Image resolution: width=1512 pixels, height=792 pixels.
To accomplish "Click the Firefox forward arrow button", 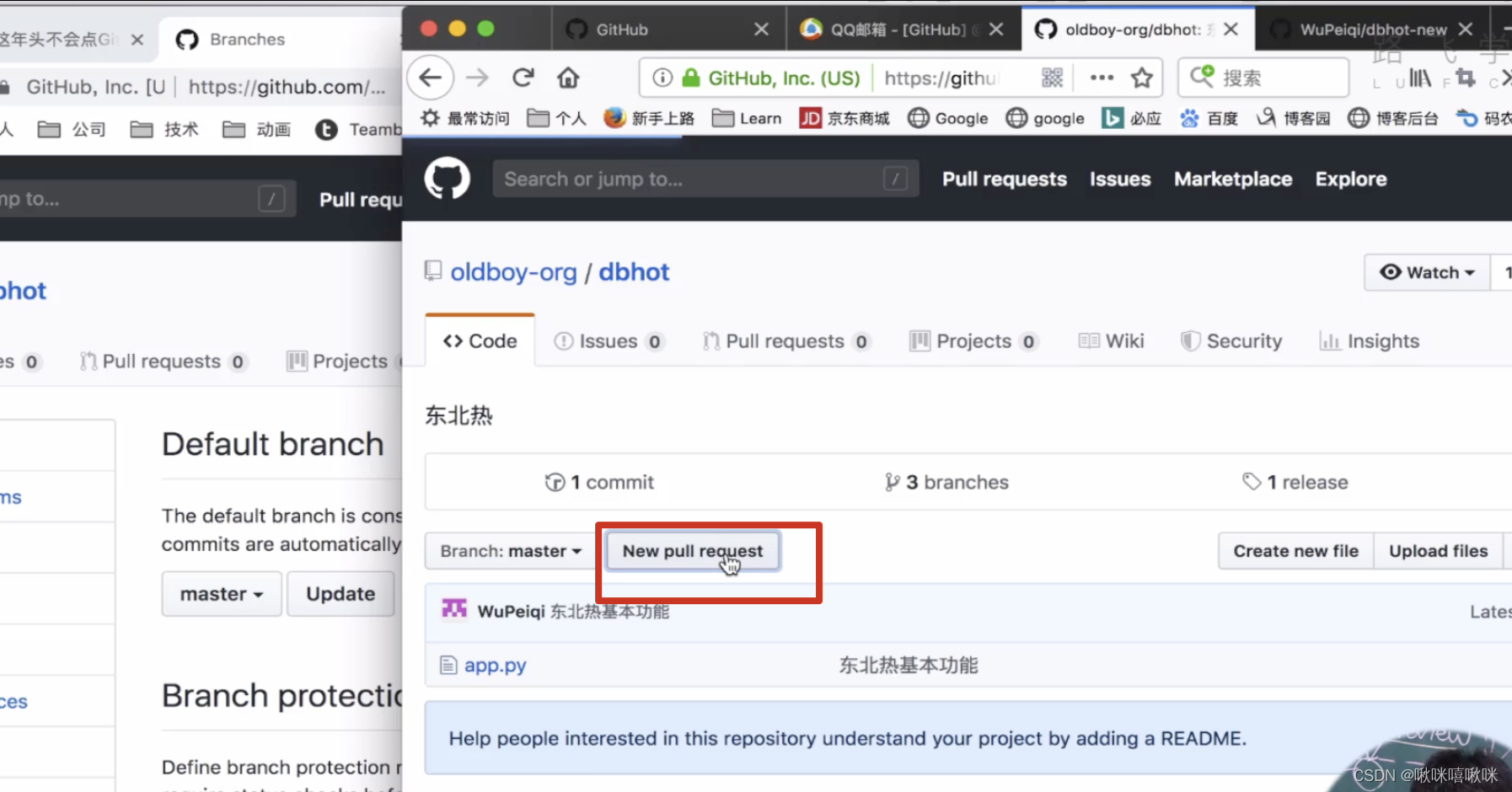I will [477, 78].
